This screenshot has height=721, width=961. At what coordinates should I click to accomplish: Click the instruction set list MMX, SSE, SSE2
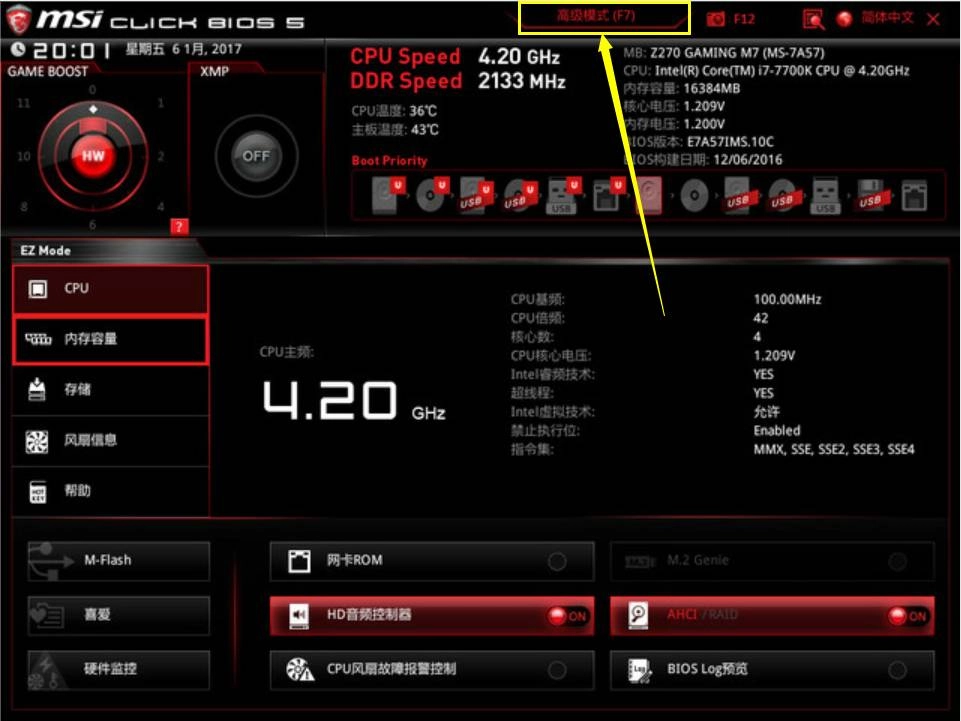click(834, 449)
